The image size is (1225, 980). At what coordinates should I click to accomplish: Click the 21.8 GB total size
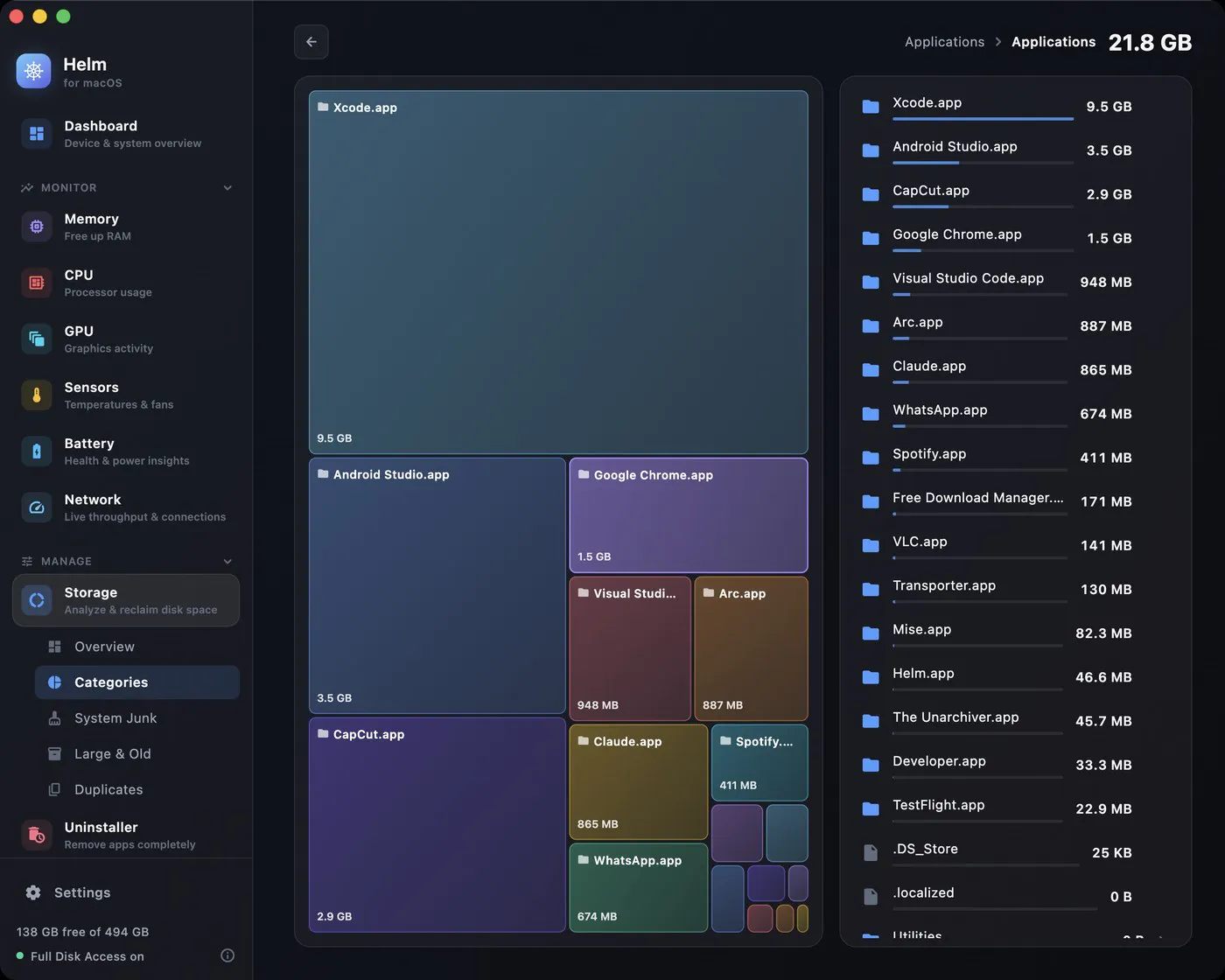tap(1150, 42)
